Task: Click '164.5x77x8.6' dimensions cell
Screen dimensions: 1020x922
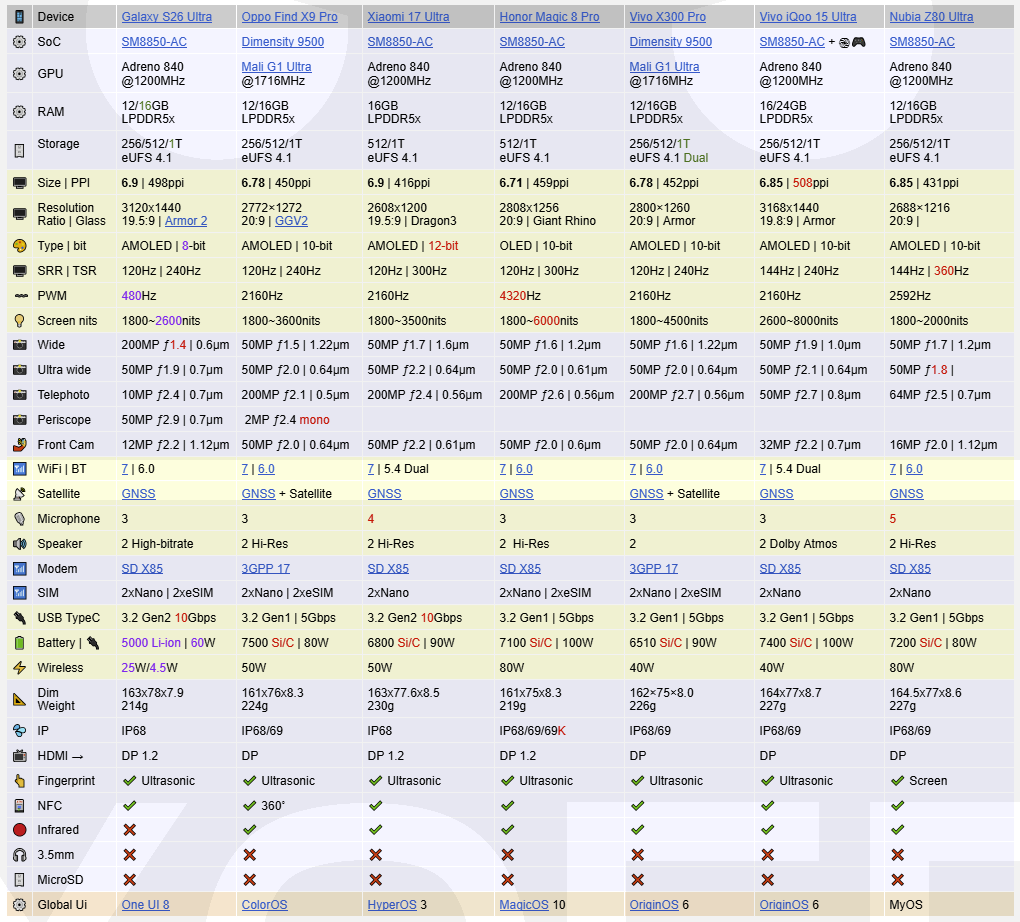Action: (x=925, y=693)
